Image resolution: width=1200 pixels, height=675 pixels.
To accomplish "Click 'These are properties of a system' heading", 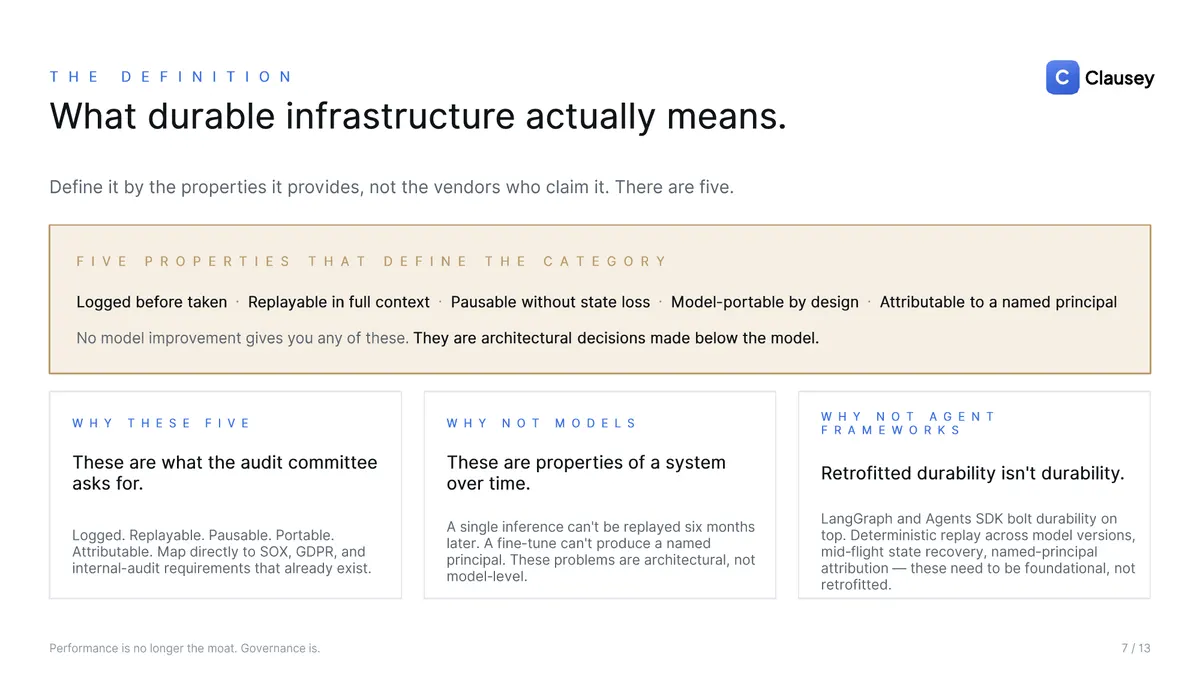I will point(586,473).
